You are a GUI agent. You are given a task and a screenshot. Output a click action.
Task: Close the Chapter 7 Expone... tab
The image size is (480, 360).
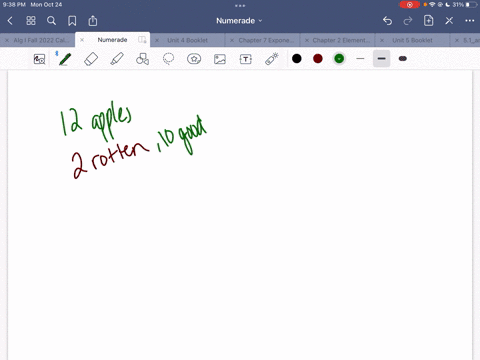click(x=232, y=40)
